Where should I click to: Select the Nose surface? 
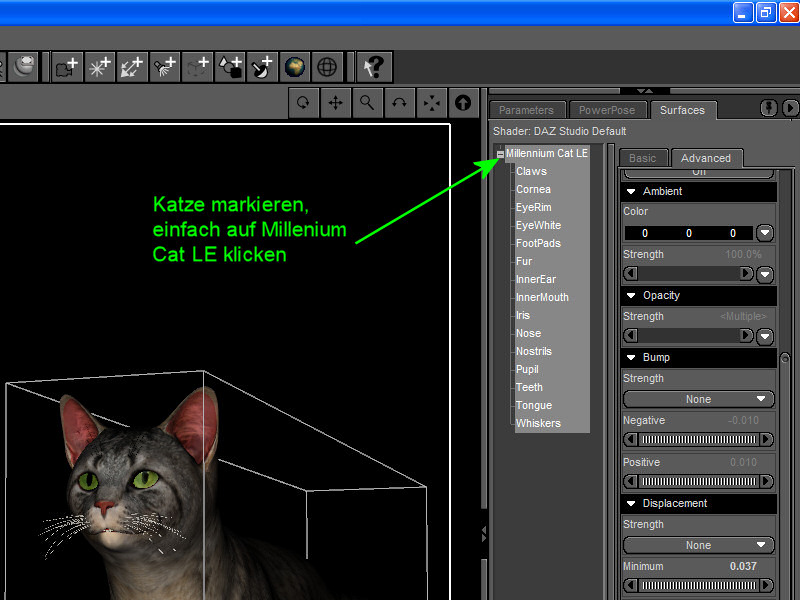click(x=529, y=333)
